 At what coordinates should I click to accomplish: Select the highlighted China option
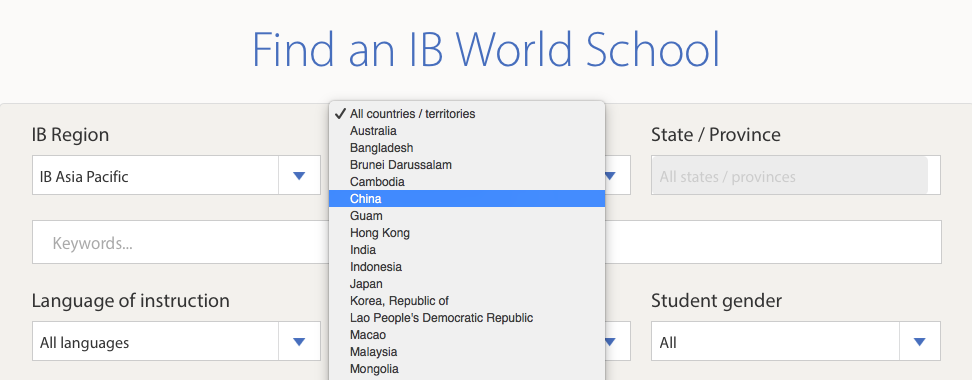click(467, 199)
